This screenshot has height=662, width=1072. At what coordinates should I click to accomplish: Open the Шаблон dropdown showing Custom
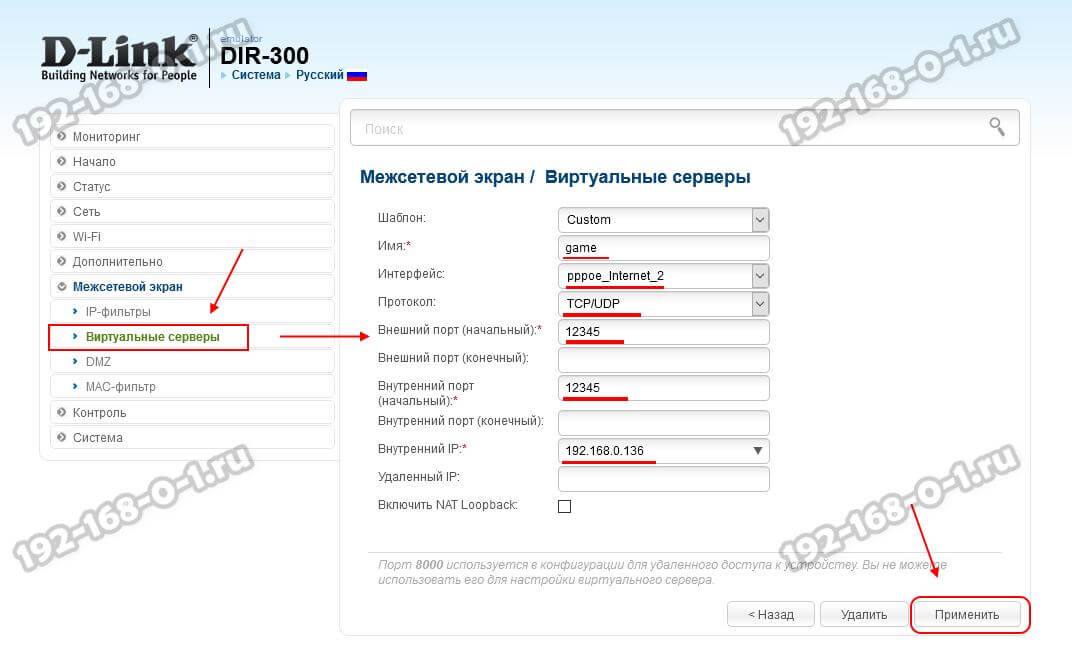click(664, 220)
